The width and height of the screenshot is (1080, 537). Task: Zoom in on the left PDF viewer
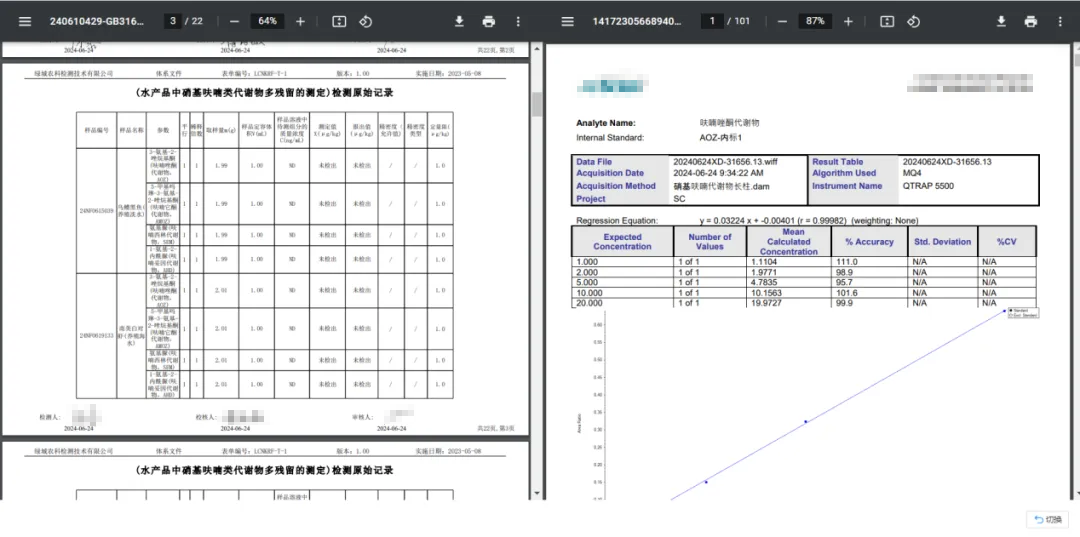(x=301, y=21)
